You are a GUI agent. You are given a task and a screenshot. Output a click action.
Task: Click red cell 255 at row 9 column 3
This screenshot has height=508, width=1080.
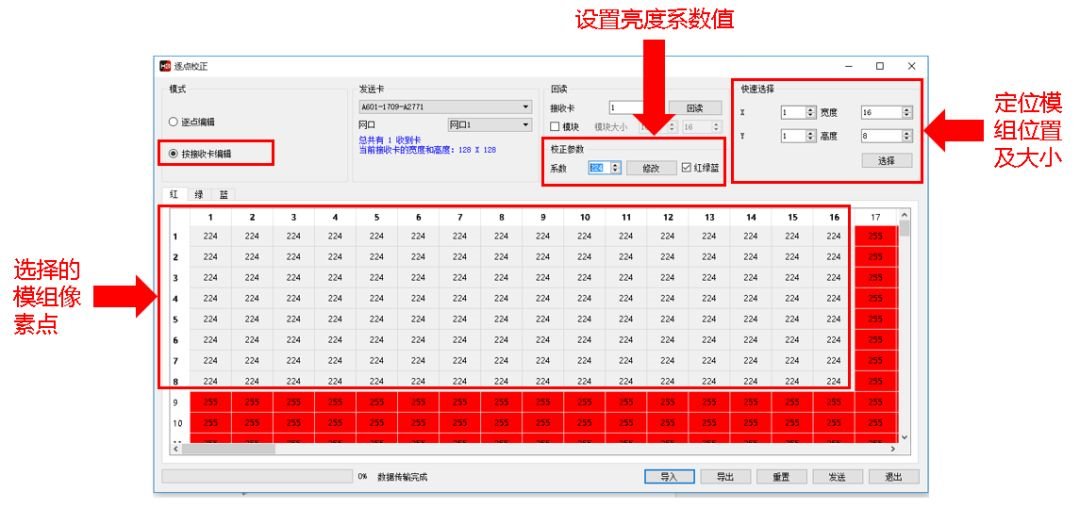[x=294, y=402]
